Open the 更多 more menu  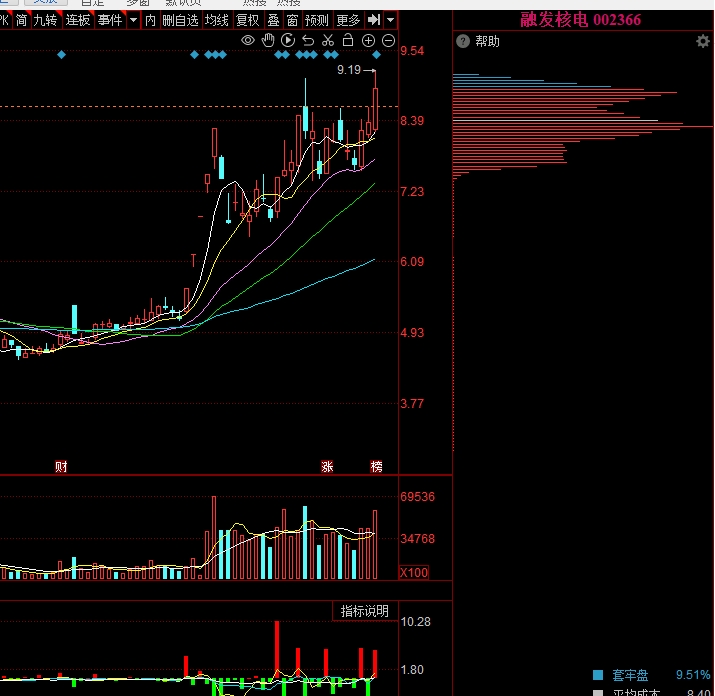point(348,20)
